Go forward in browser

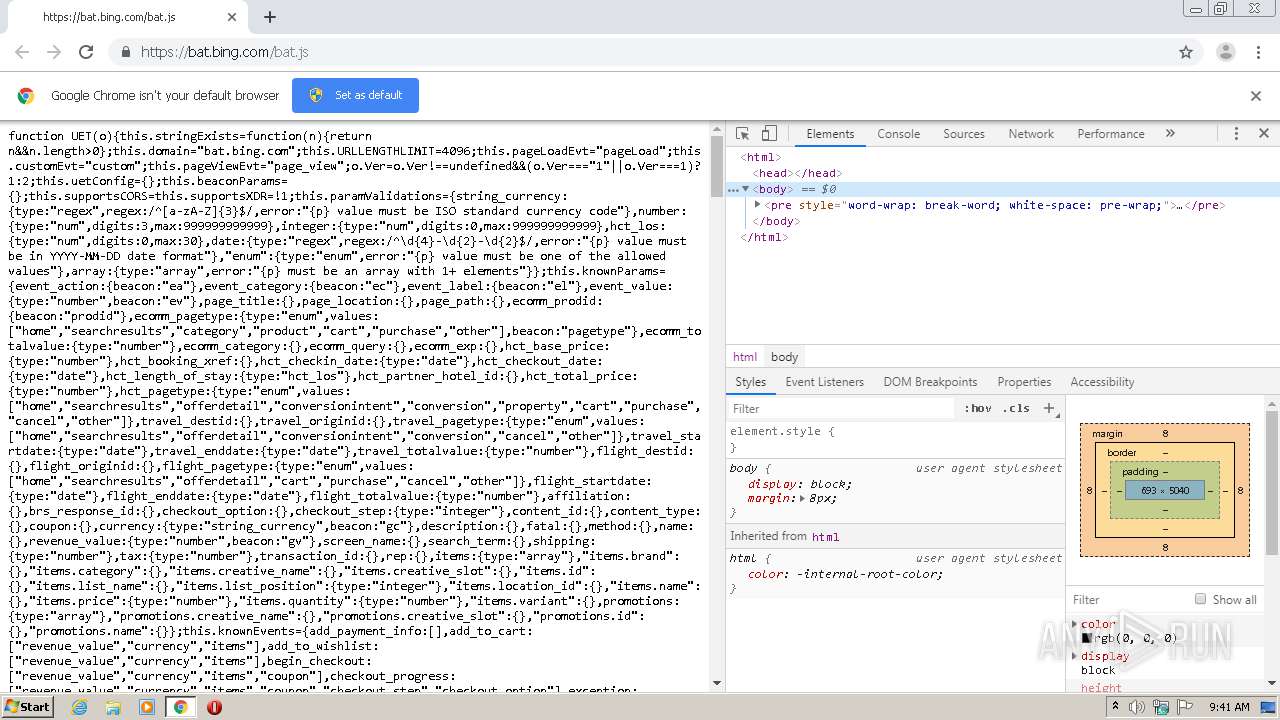click(54, 52)
